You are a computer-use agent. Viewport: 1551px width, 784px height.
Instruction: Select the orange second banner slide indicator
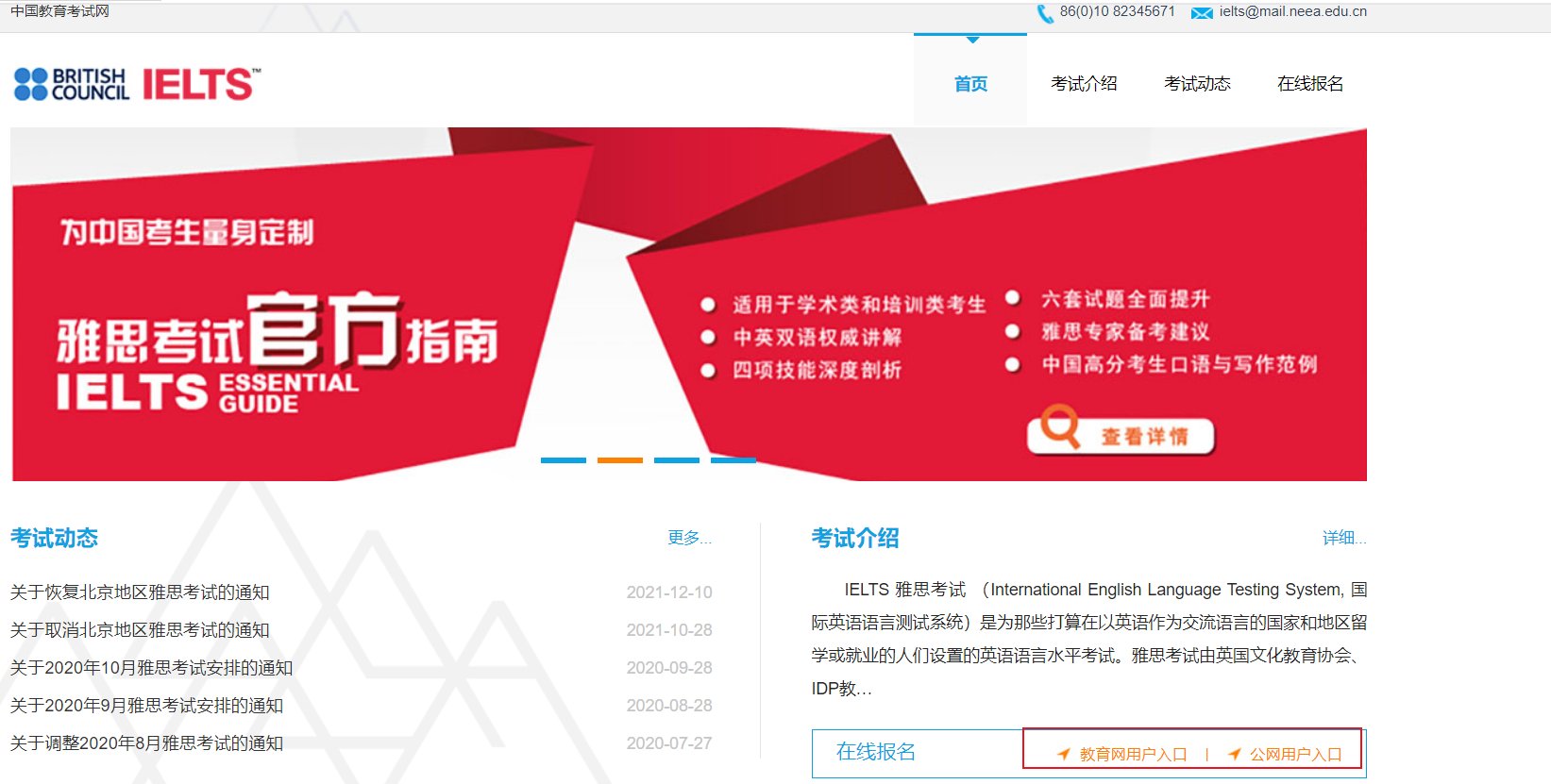620,460
